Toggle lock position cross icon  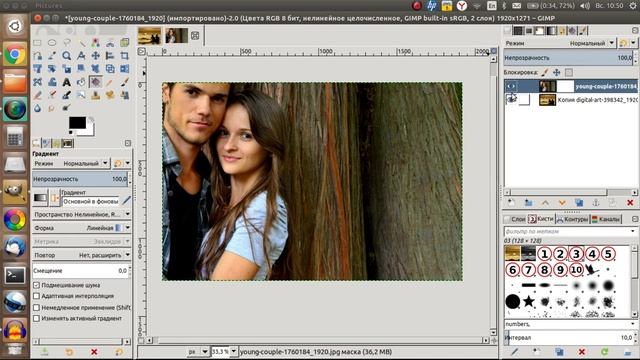coord(556,72)
